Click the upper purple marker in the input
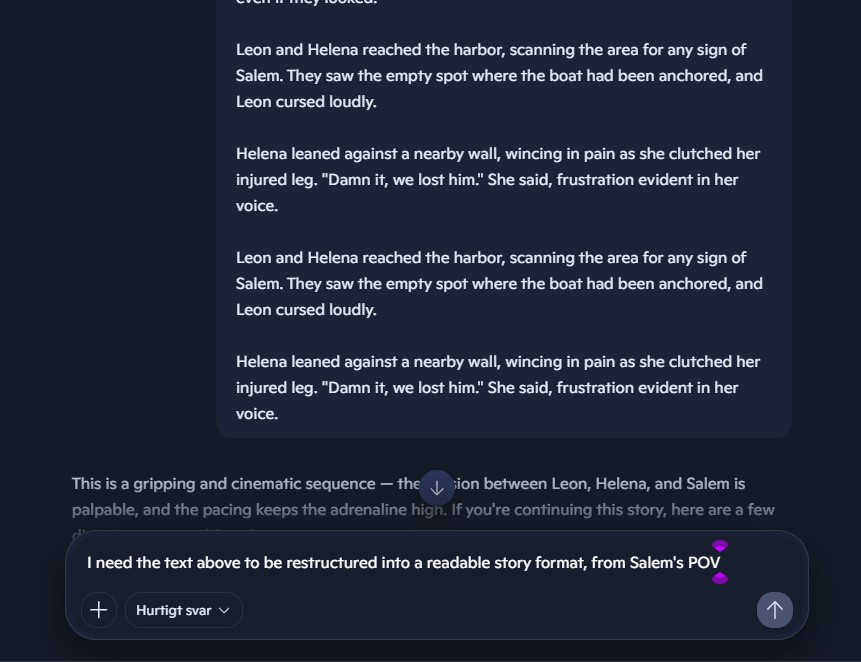 (719, 546)
